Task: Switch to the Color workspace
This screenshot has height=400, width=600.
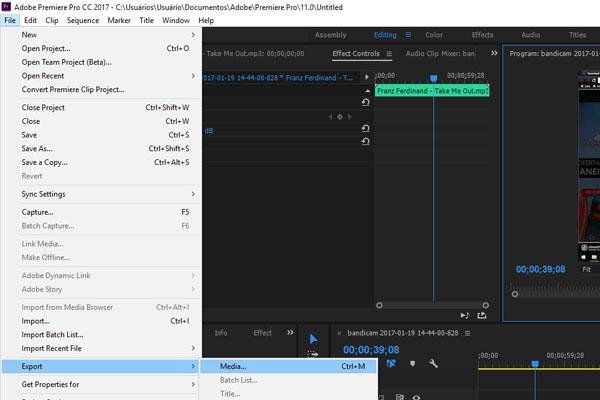Action: click(434, 35)
